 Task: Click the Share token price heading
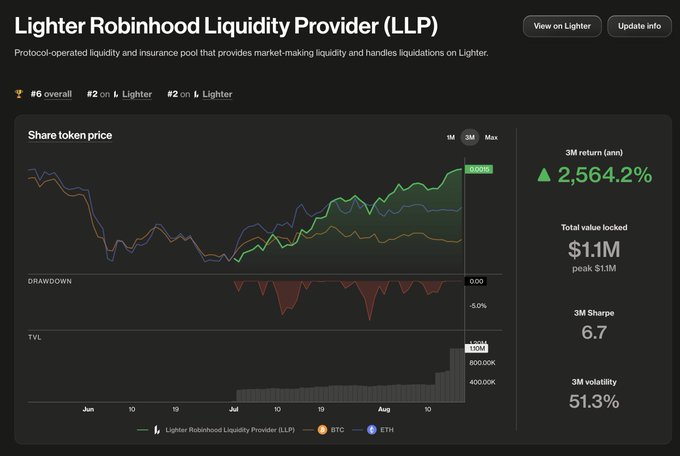(70, 135)
